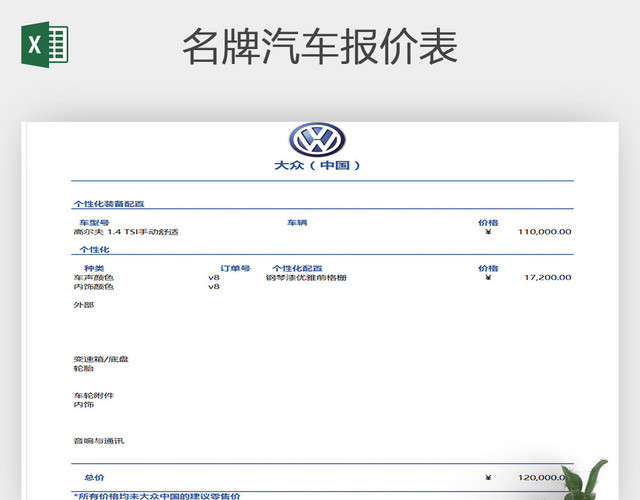Select the 大众（中国） heading

317,165
